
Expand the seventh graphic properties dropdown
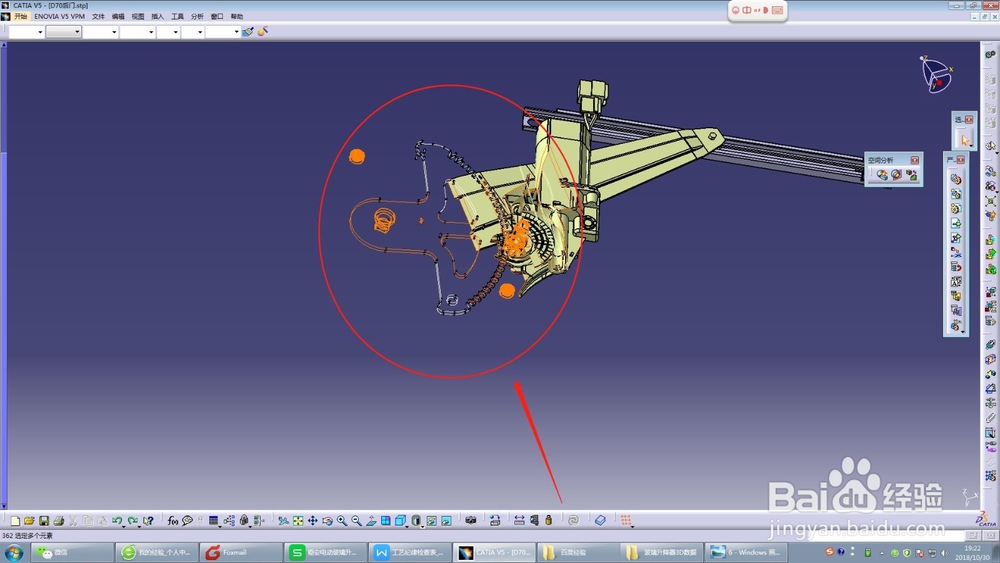tap(236, 32)
